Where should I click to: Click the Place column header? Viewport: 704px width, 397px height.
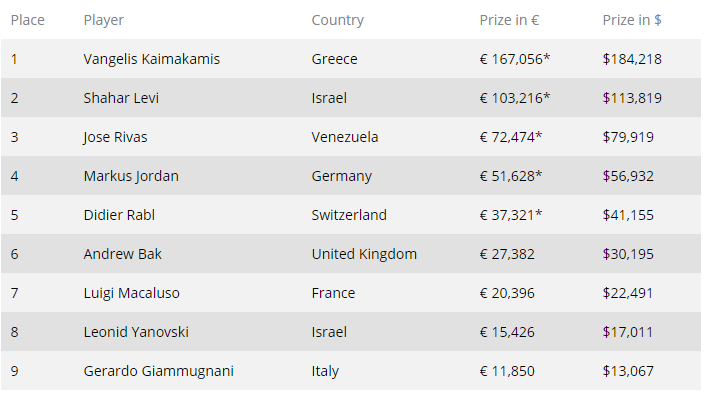point(27,20)
